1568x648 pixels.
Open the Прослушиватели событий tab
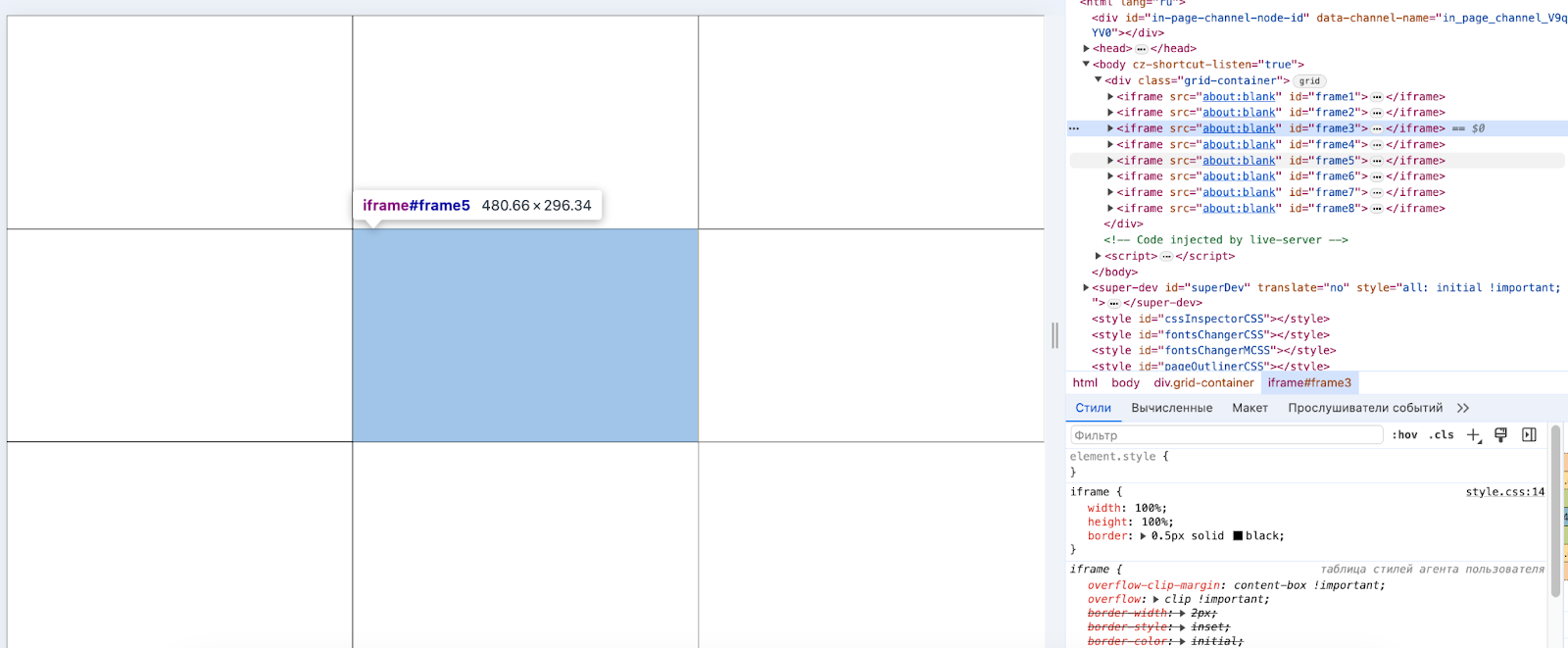(1364, 408)
